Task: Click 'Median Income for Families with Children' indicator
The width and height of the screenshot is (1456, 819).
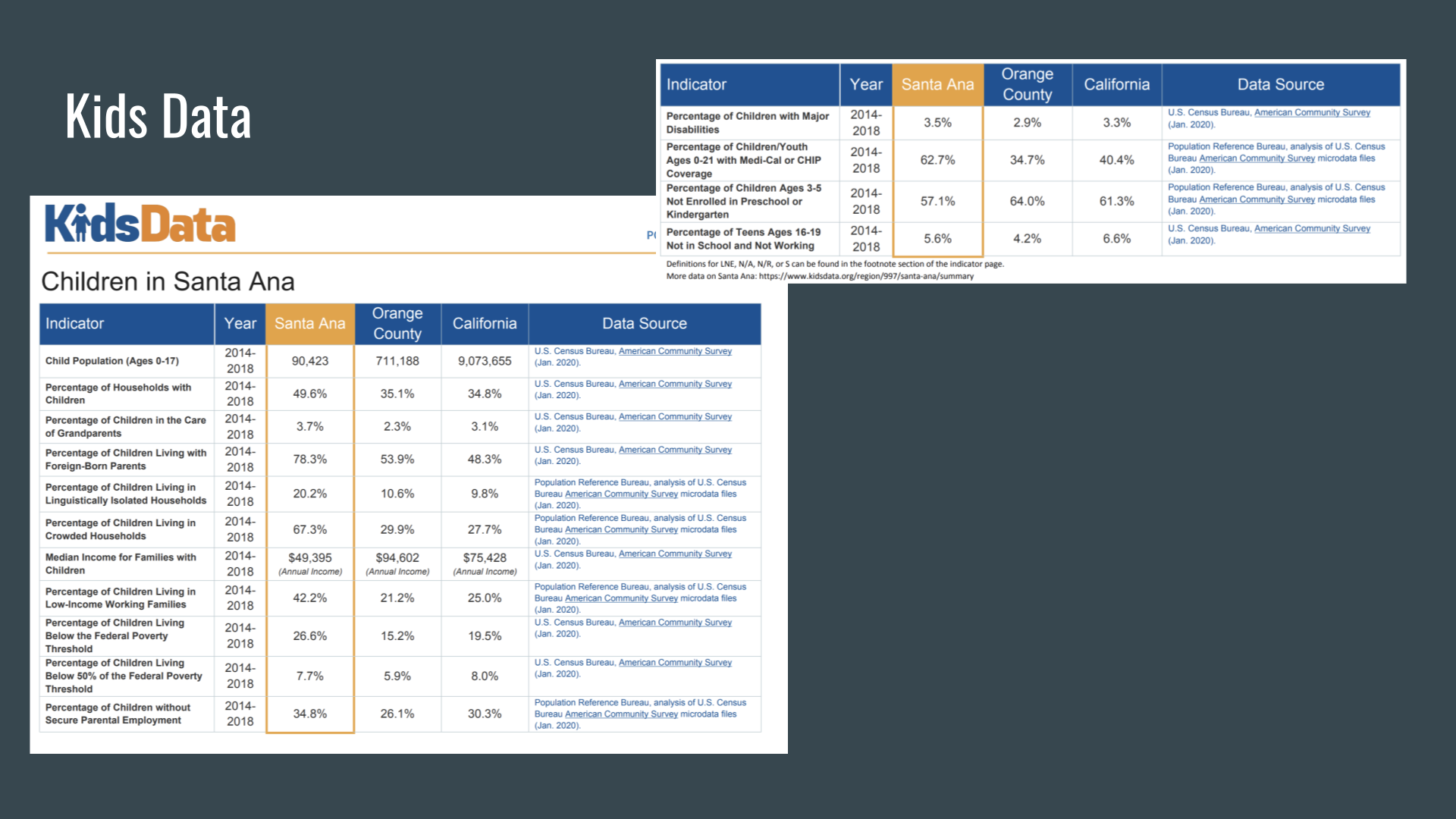Action: point(121,563)
